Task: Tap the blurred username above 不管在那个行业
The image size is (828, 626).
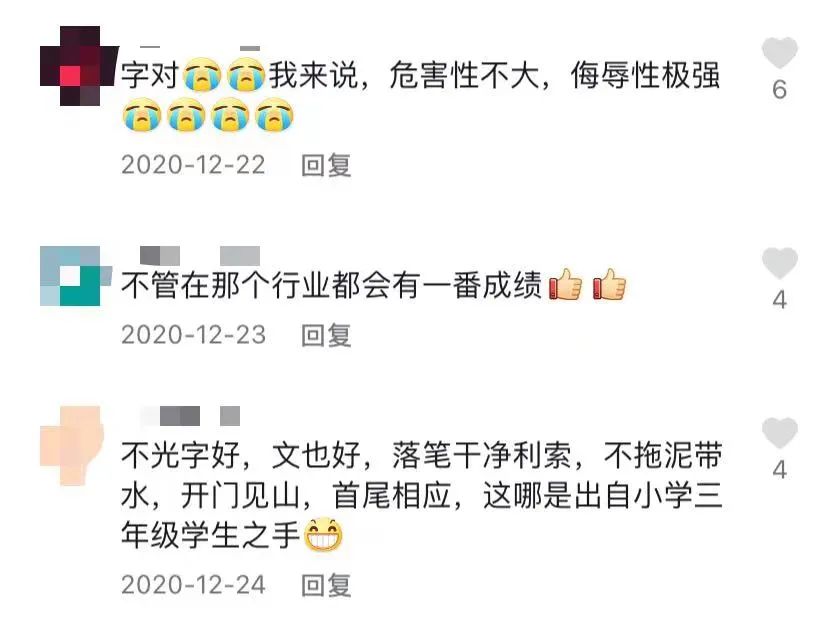Action: point(200,256)
